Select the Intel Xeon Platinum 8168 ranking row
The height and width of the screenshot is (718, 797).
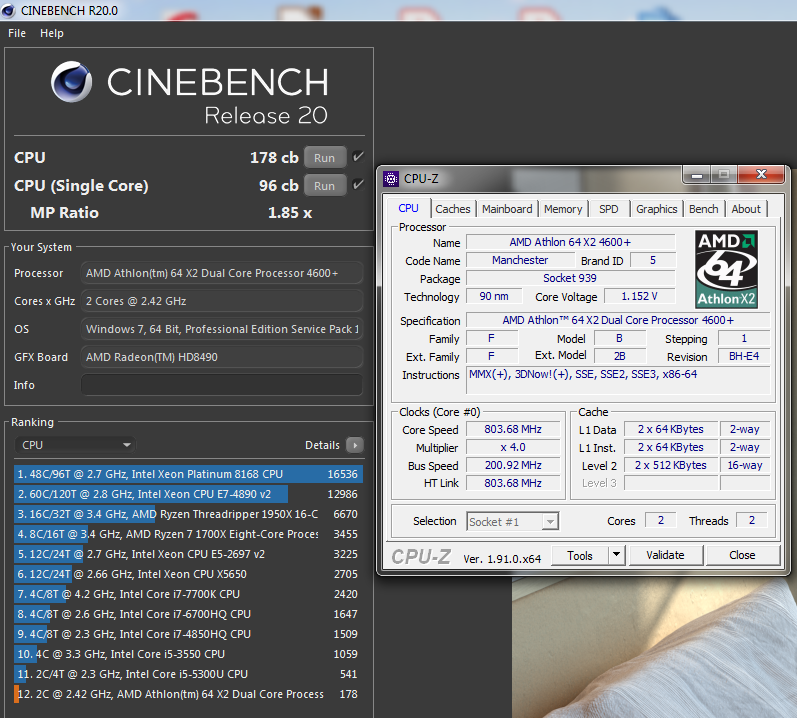(x=188, y=474)
